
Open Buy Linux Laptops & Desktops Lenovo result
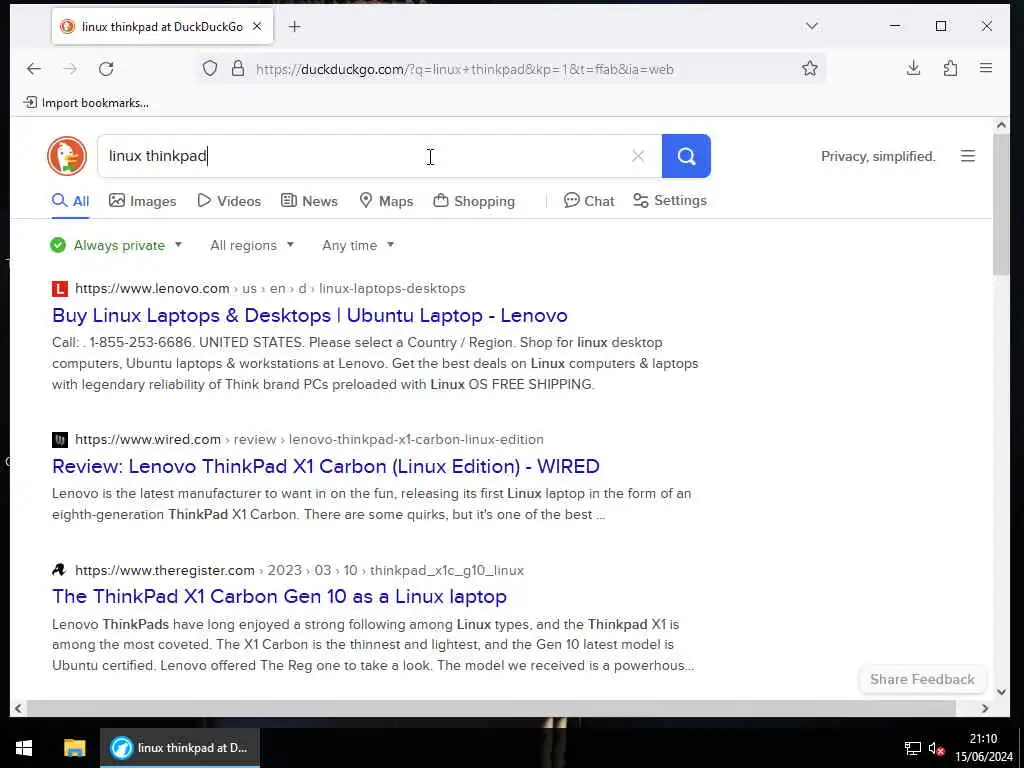click(x=310, y=315)
